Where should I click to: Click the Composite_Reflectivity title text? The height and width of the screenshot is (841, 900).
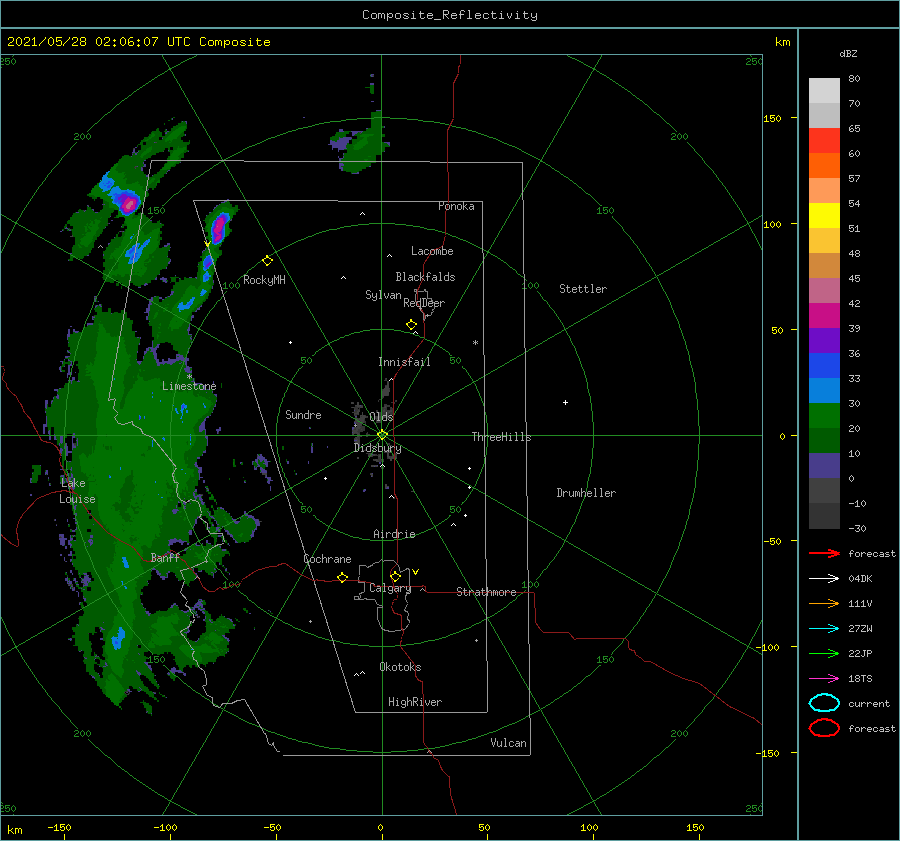pos(450,15)
